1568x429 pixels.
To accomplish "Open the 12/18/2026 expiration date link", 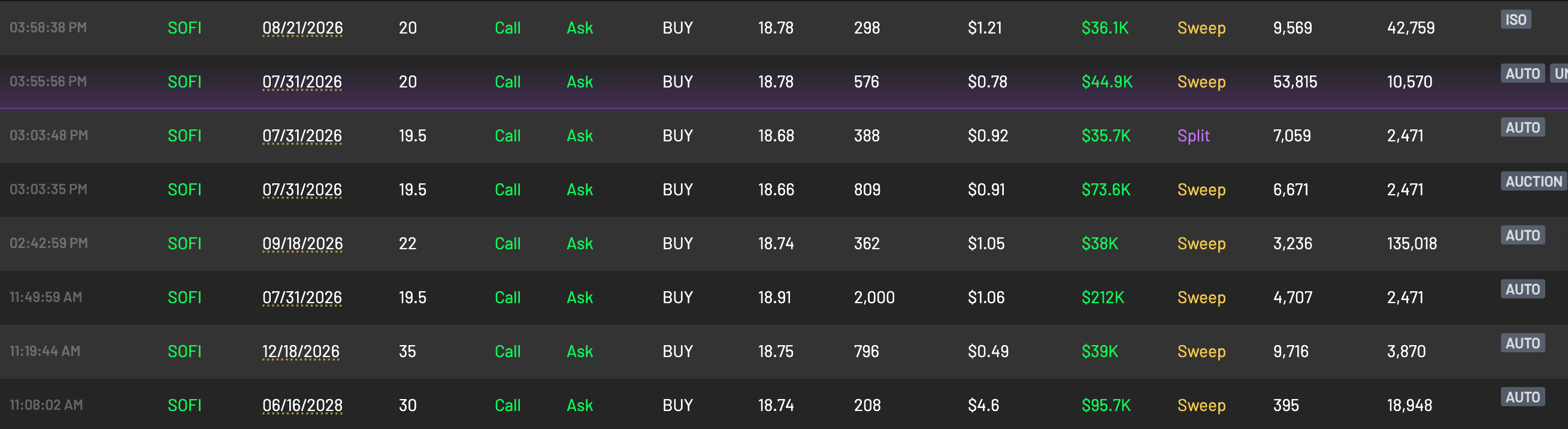I will click(301, 352).
